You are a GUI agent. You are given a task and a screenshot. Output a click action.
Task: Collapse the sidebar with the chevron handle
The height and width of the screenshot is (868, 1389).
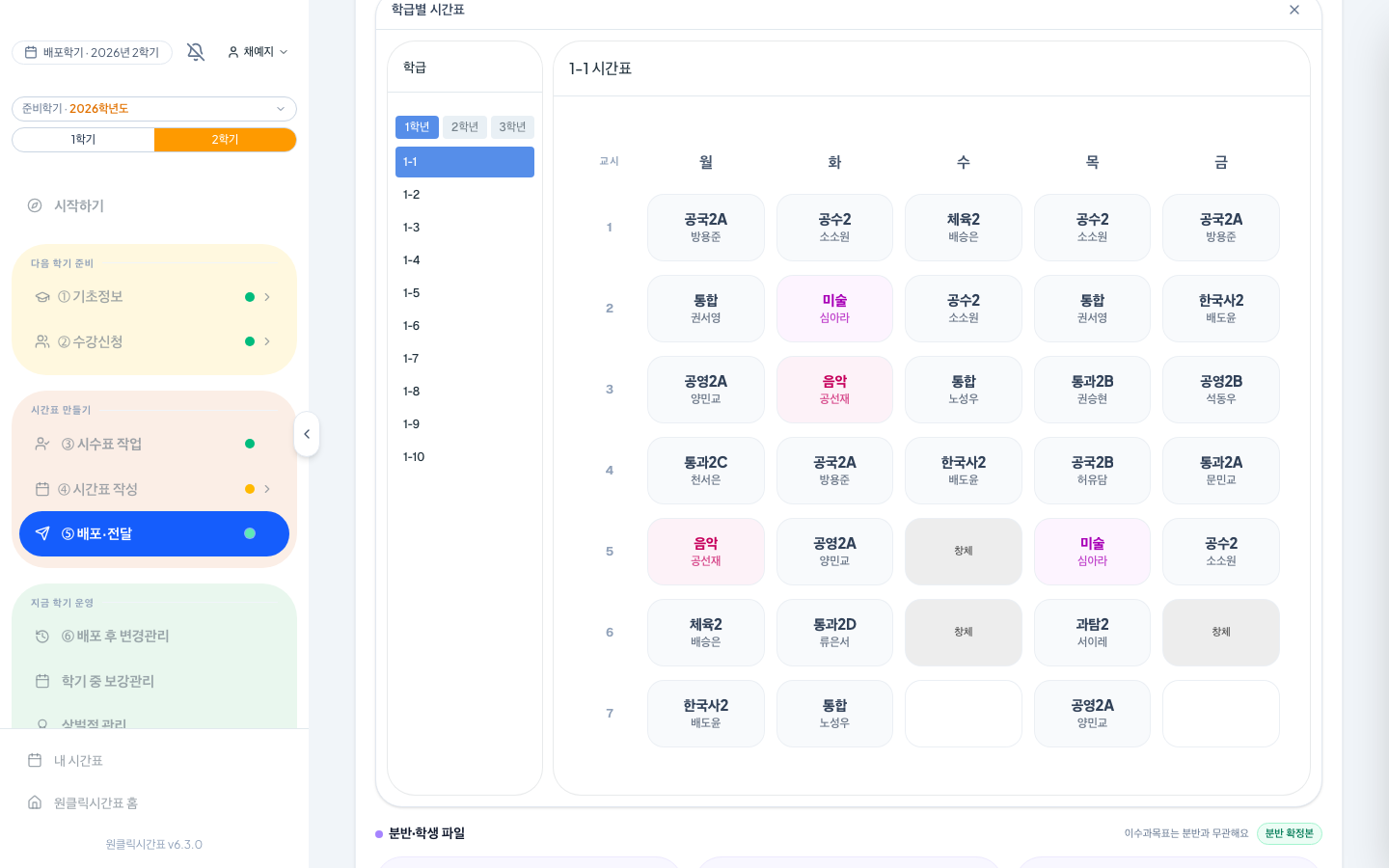pos(307,434)
